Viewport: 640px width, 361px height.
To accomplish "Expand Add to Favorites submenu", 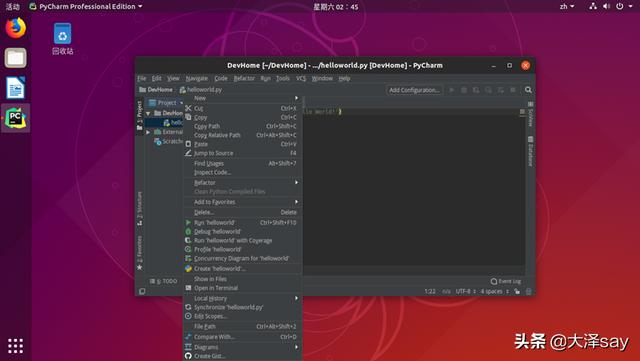I will pos(243,202).
